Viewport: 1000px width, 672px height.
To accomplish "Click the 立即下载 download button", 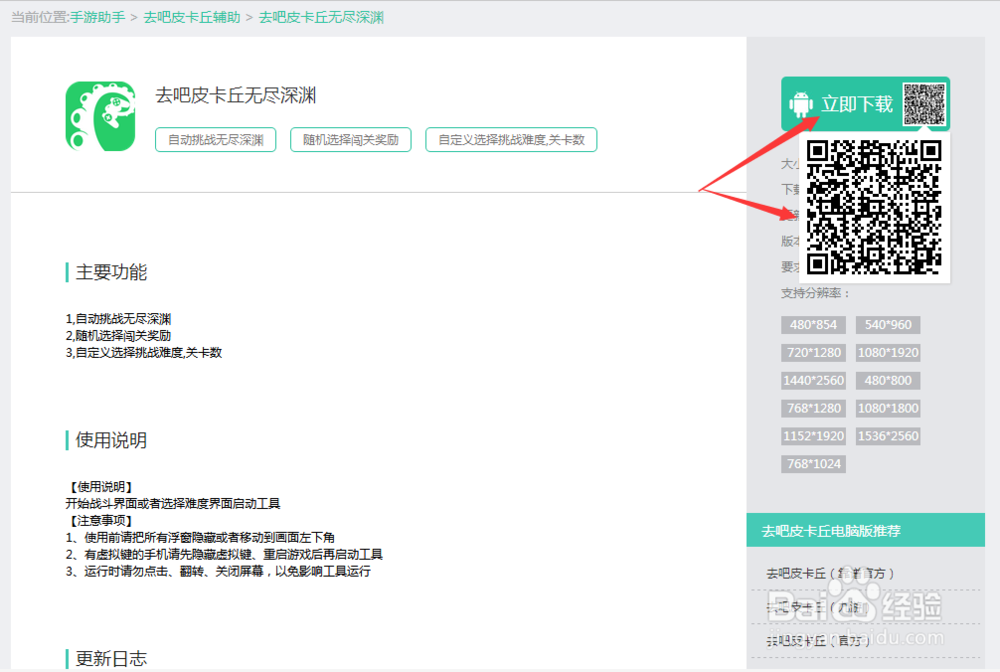I will (865, 103).
